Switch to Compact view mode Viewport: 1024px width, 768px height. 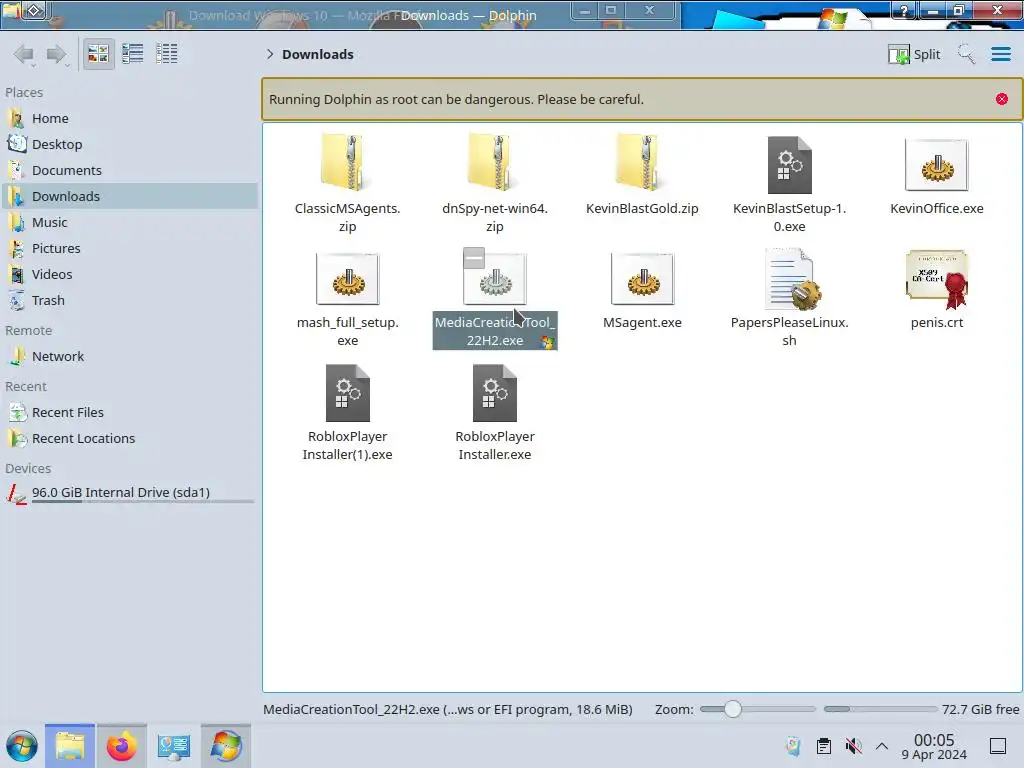point(133,54)
